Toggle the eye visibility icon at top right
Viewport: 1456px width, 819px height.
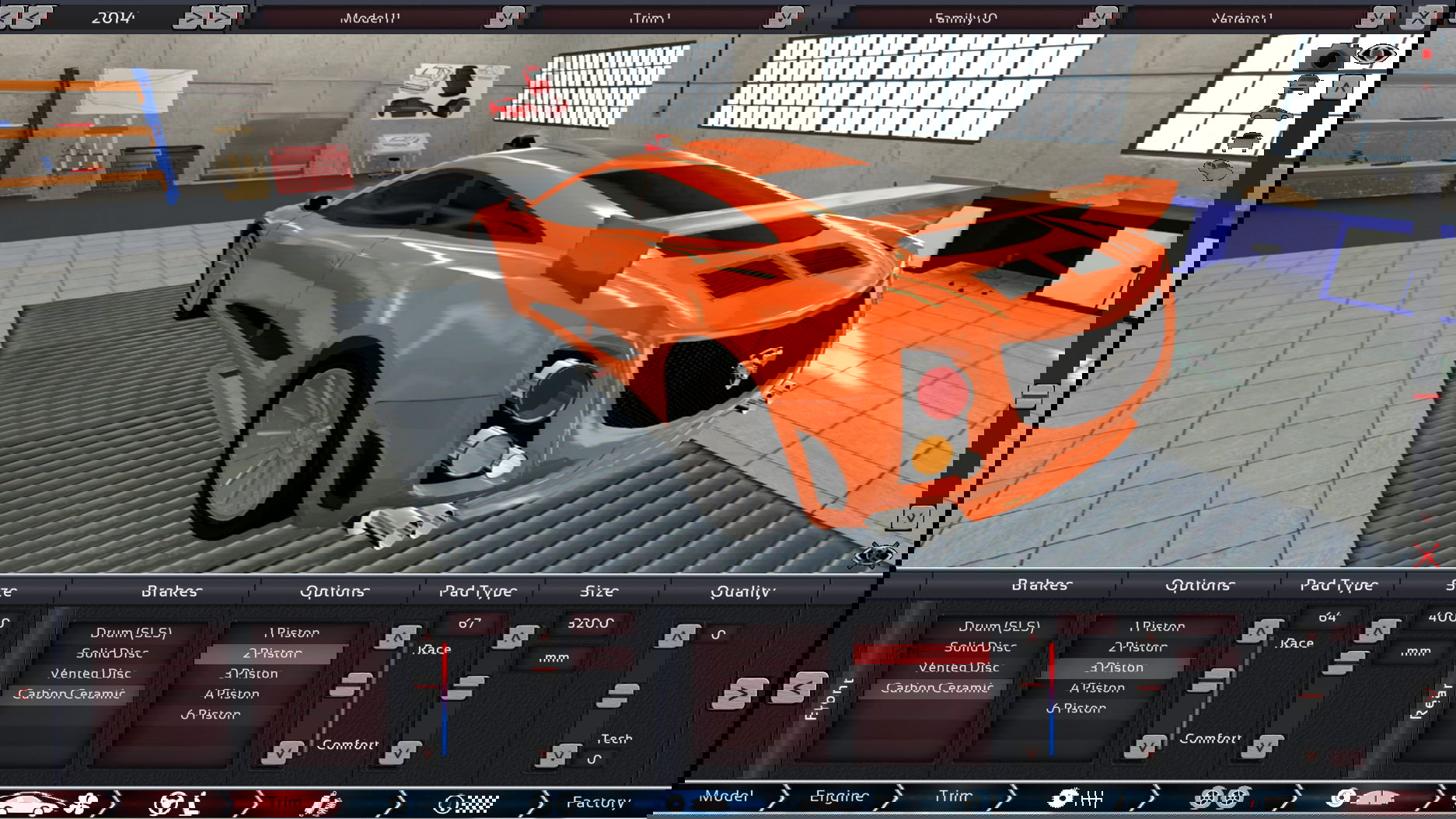tap(1377, 54)
